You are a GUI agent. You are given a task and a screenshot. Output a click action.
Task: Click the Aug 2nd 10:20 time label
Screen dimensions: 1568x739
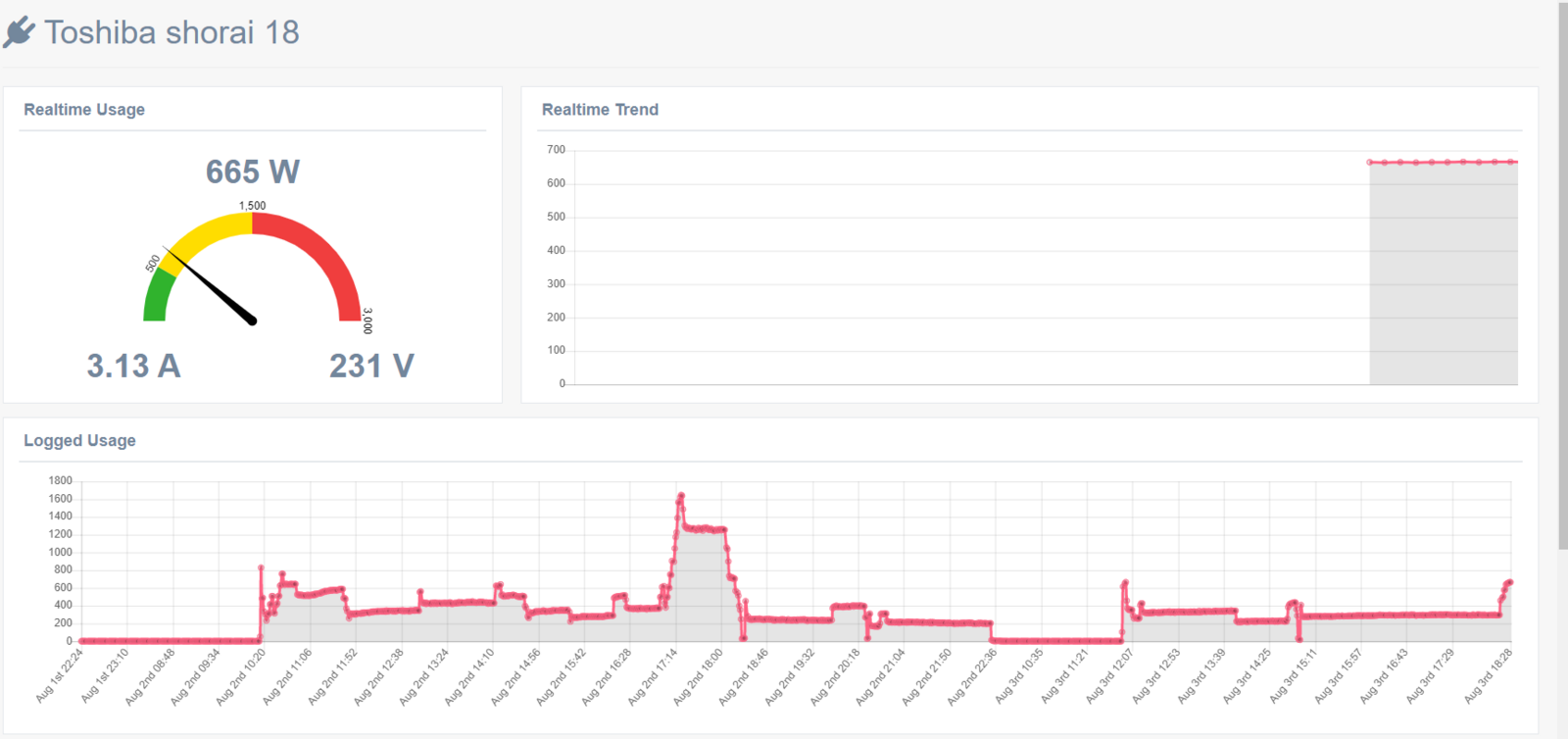click(x=241, y=675)
